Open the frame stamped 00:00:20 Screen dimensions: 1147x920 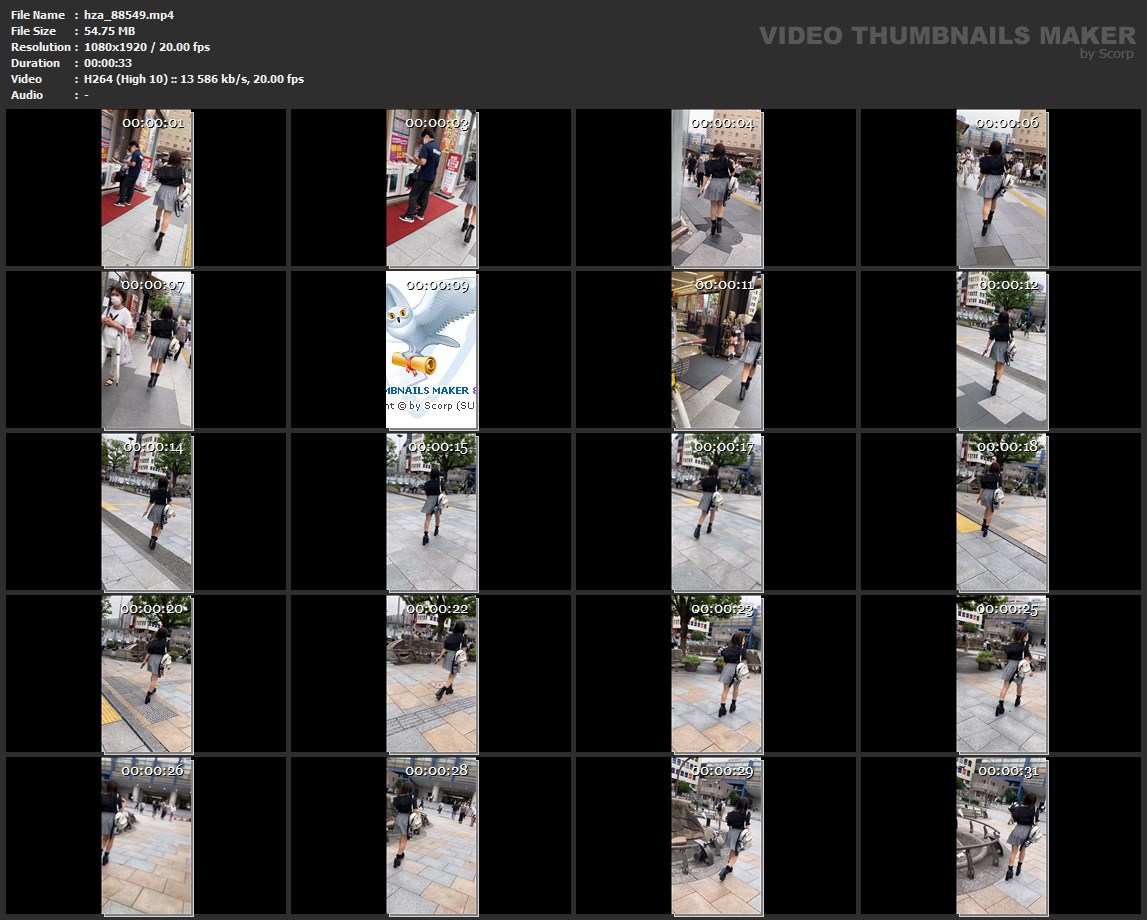[x=146, y=674]
